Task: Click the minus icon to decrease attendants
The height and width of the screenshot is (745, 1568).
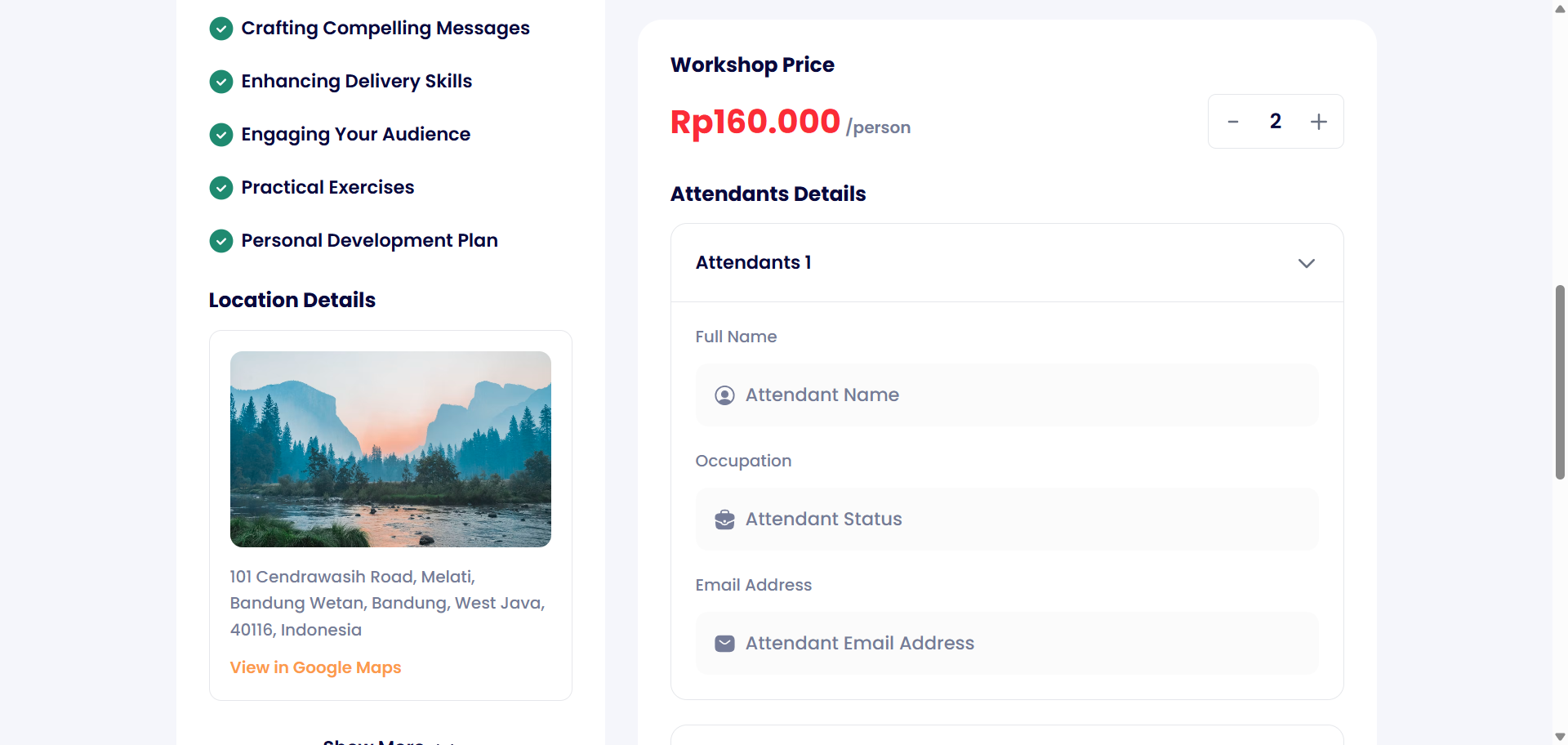Action: click(1233, 122)
